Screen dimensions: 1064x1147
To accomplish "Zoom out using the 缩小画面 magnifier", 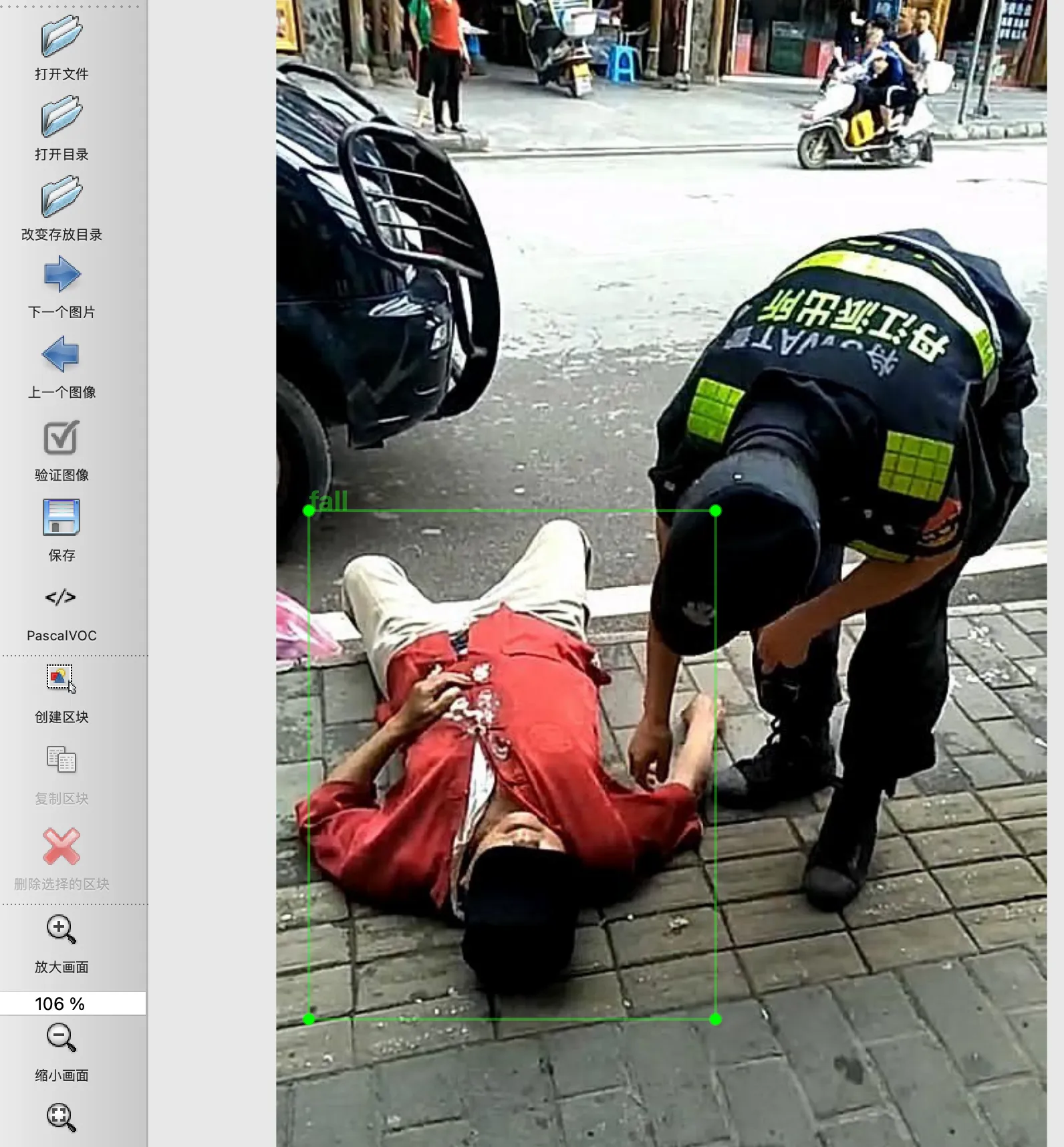I will [x=61, y=1038].
